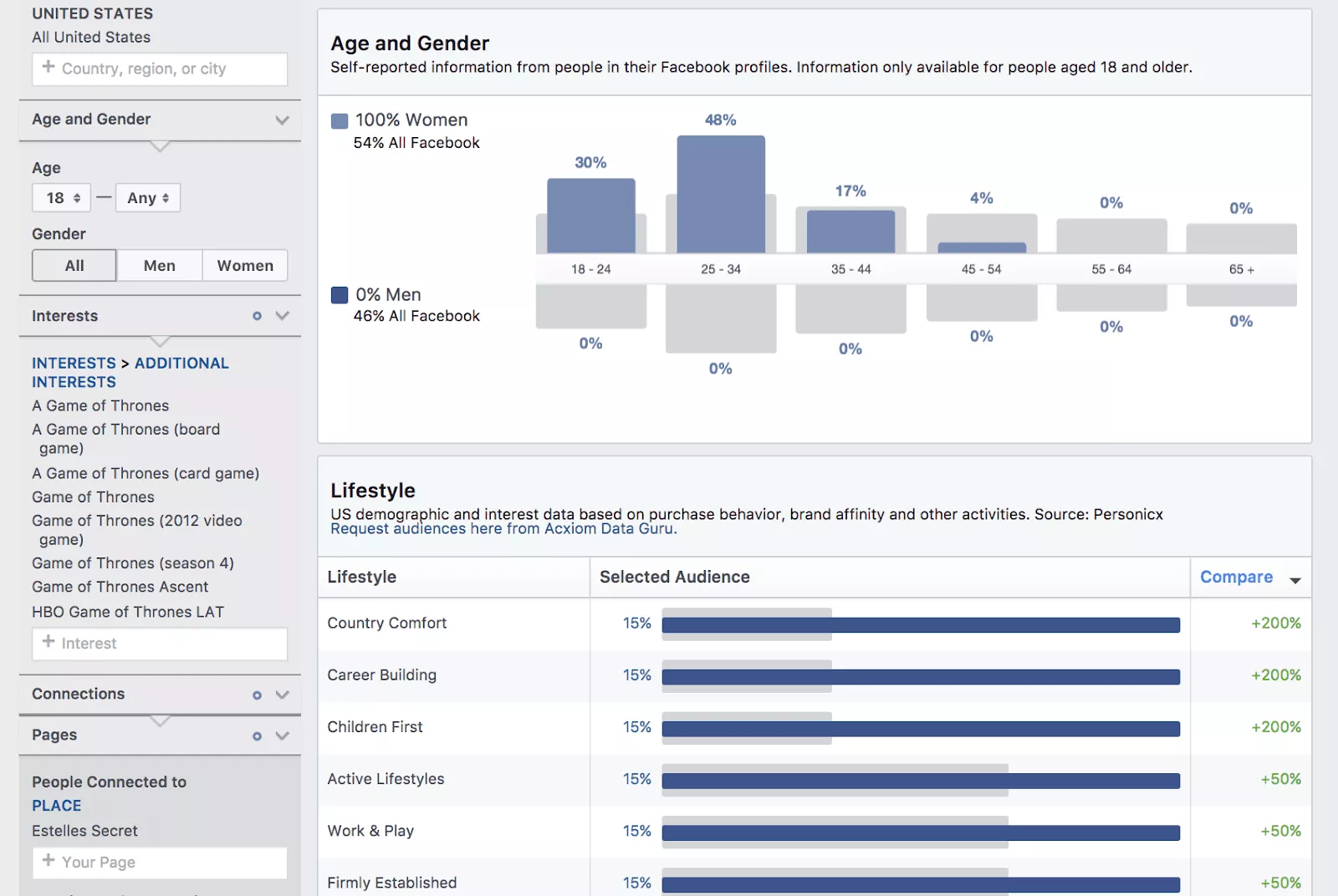Open the maximum age Any dropdown
Image resolution: width=1338 pixels, height=896 pixels.
click(x=148, y=198)
